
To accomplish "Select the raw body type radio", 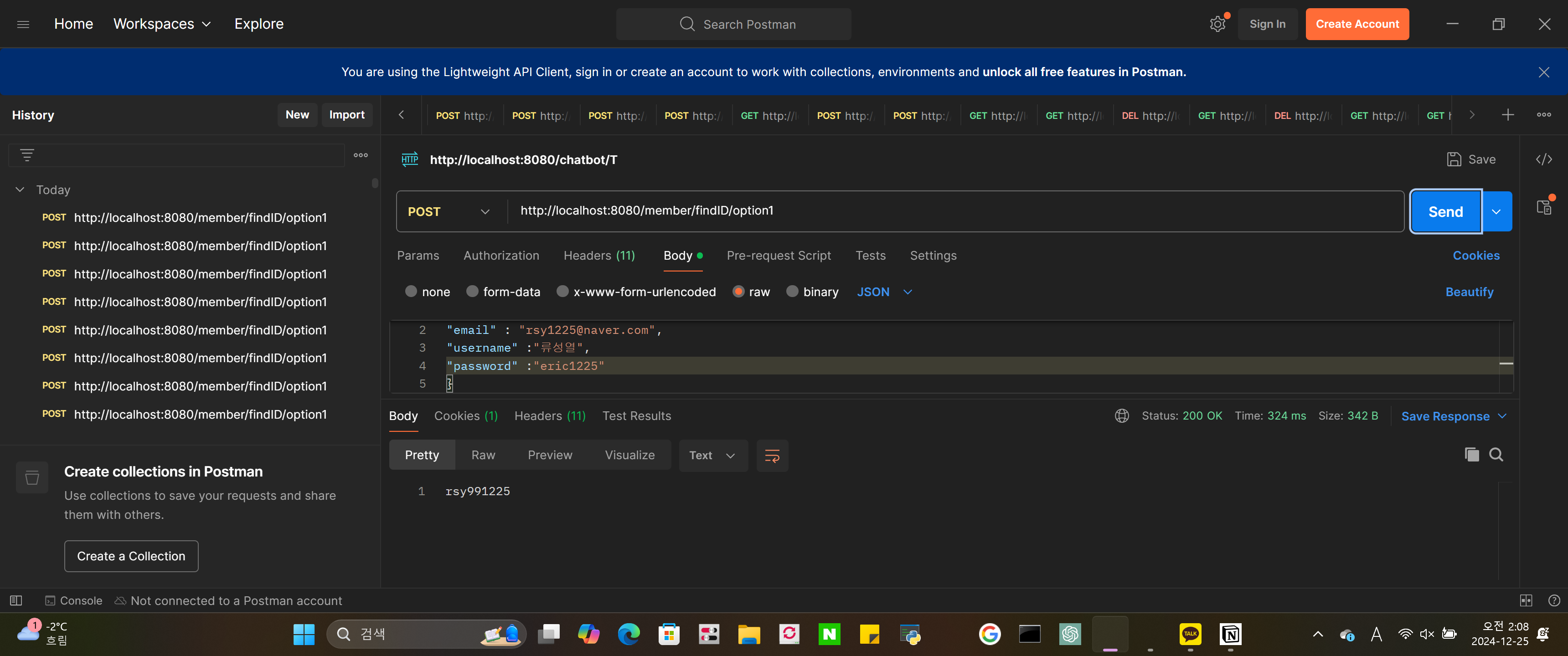I will point(738,292).
